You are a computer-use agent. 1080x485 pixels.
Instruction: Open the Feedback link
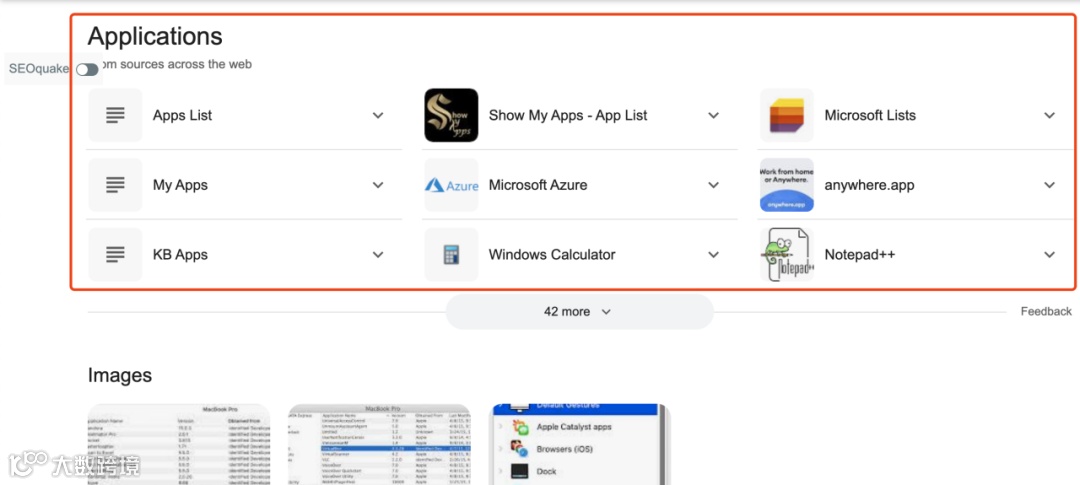coord(1046,311)
